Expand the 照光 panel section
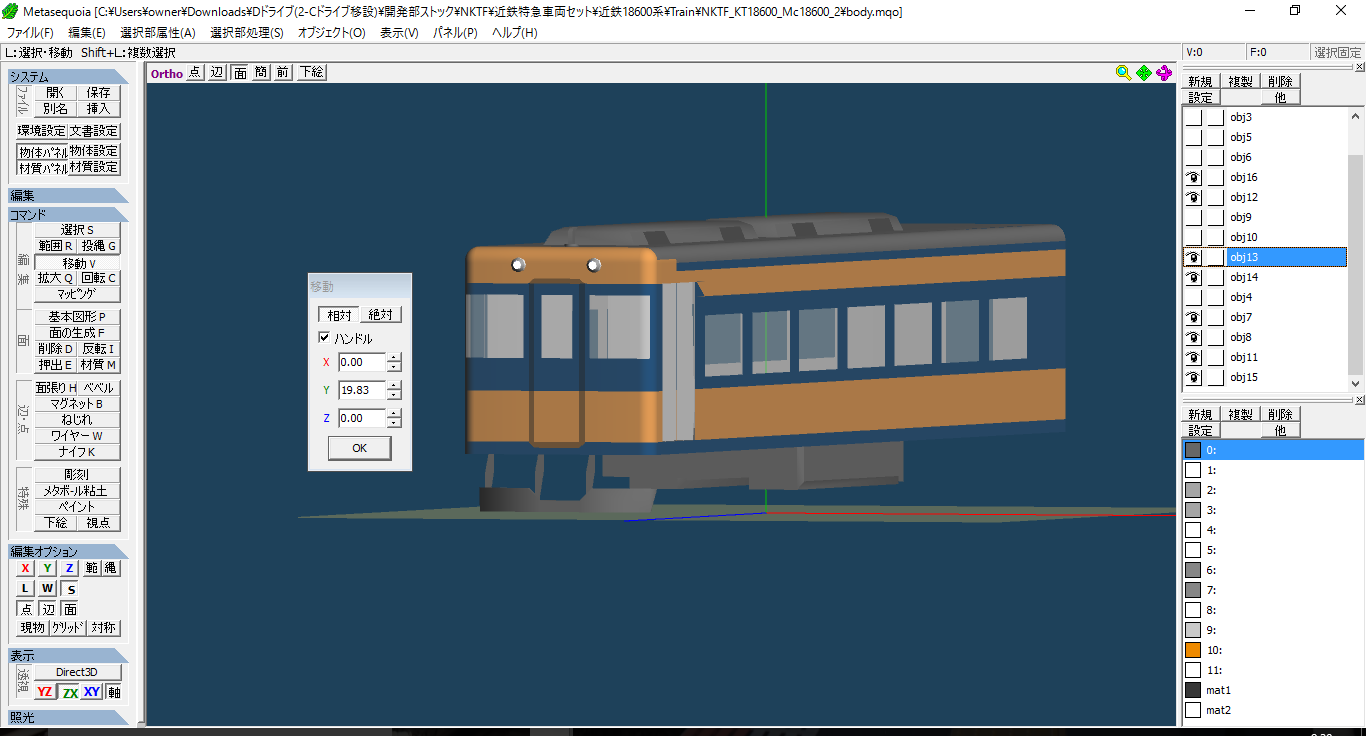The image size is (1366, 736). (68, 717)
